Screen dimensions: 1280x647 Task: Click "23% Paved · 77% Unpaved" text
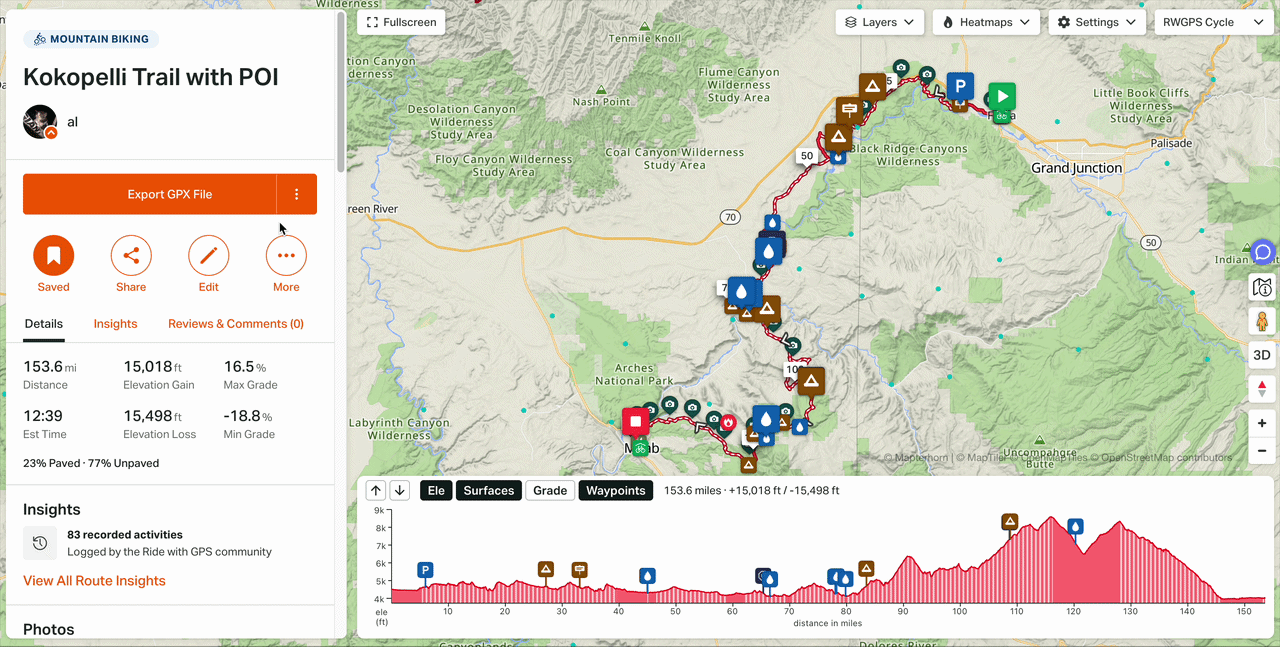(91, 463)
